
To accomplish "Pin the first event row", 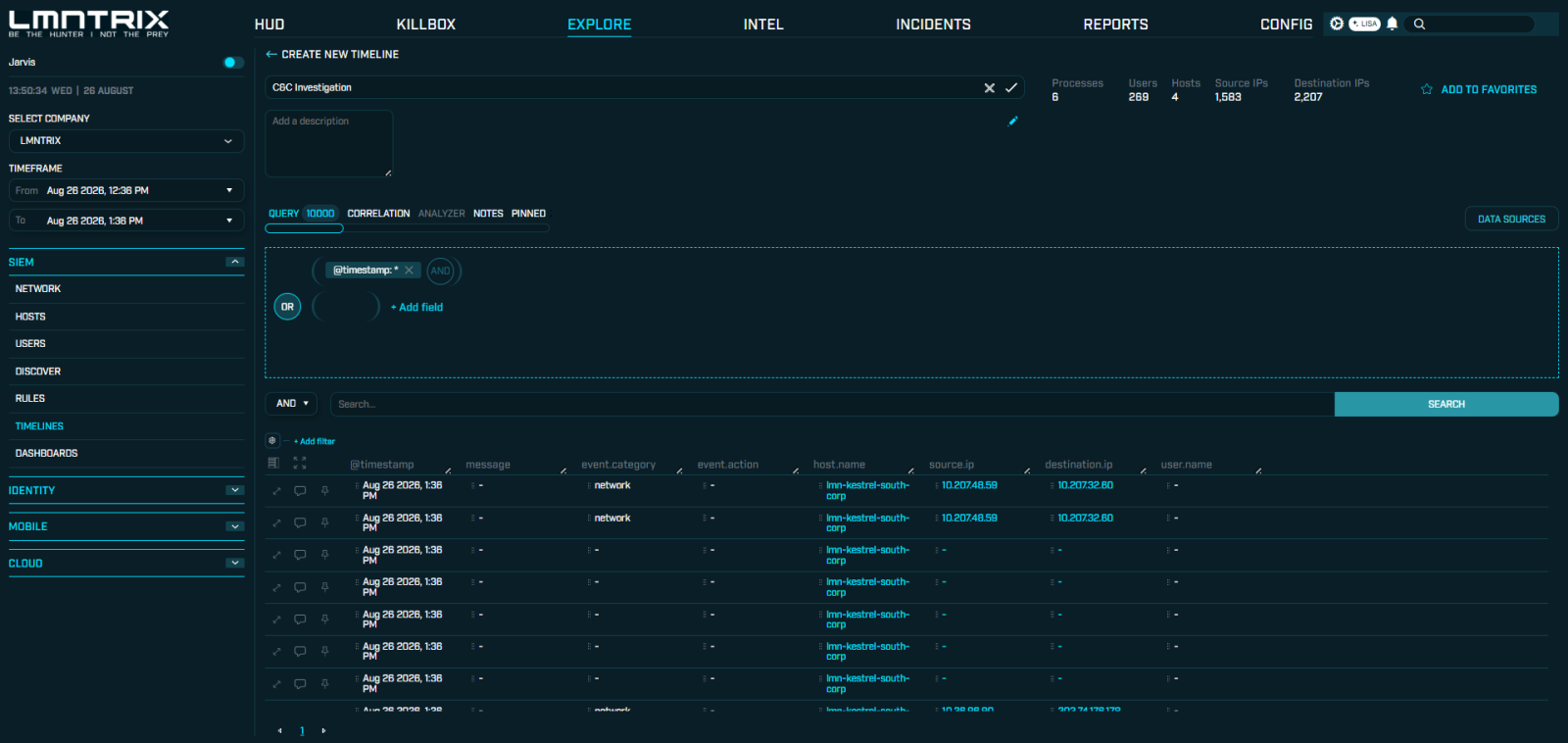I will (x=324, y=491).
